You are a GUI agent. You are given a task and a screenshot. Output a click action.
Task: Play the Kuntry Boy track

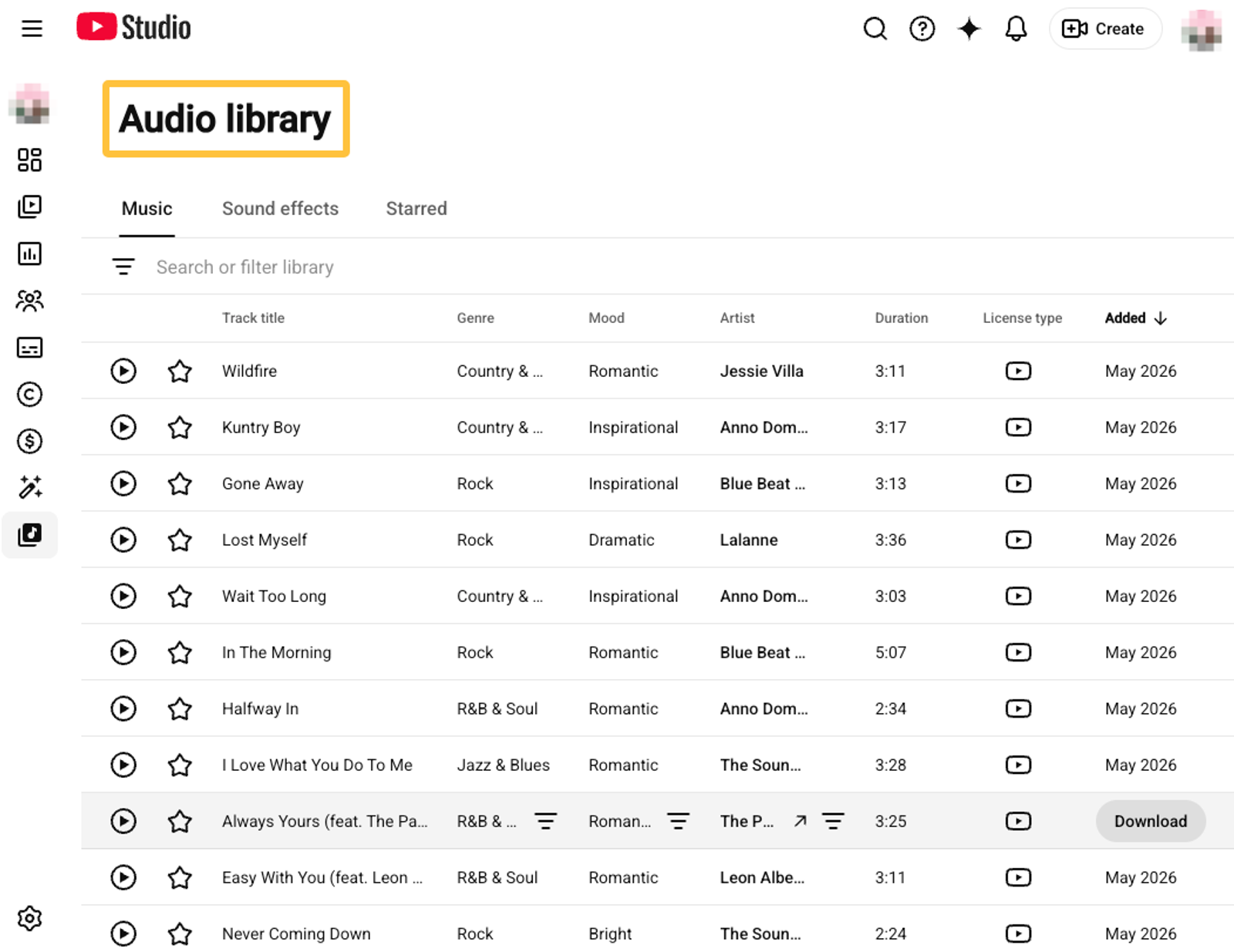[x=123, y=427]
